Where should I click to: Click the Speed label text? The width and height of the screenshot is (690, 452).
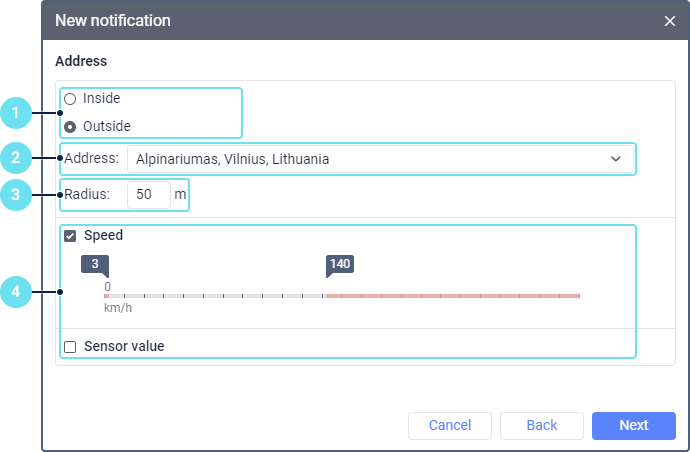coord(104,237)
